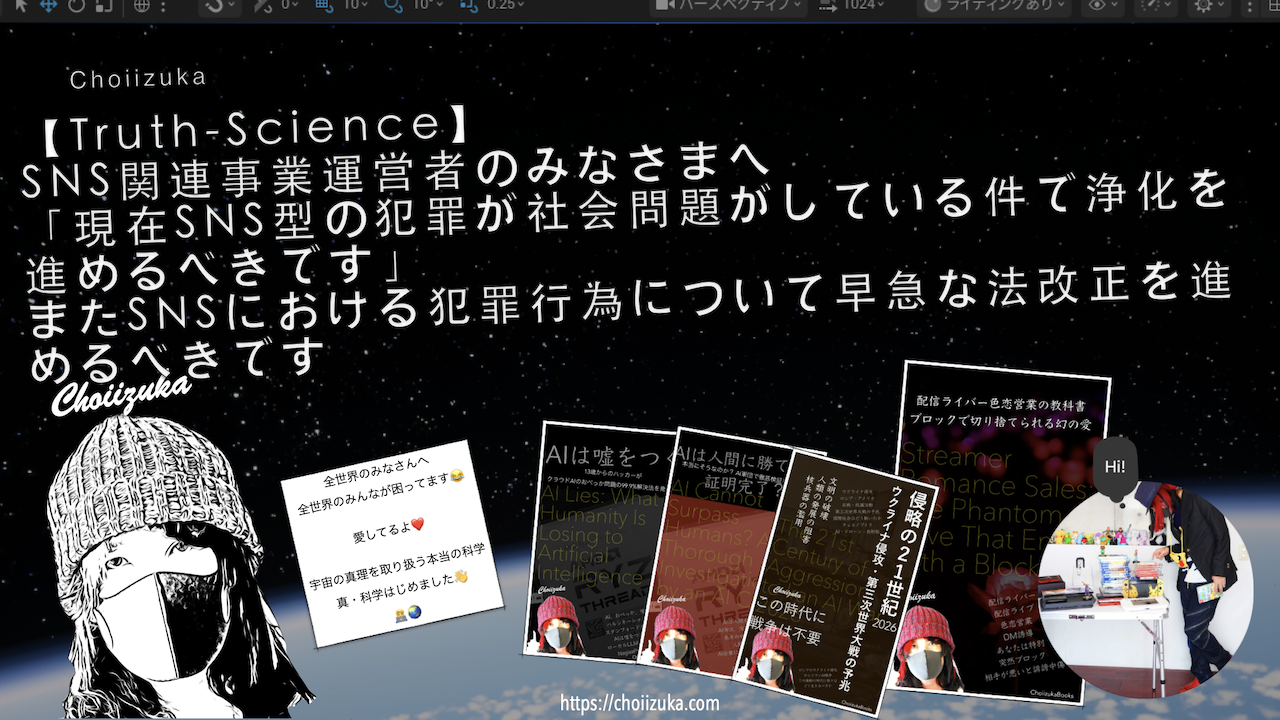Choose the Select objects cursor tool

pyautogui.click(x=22, y=5)
